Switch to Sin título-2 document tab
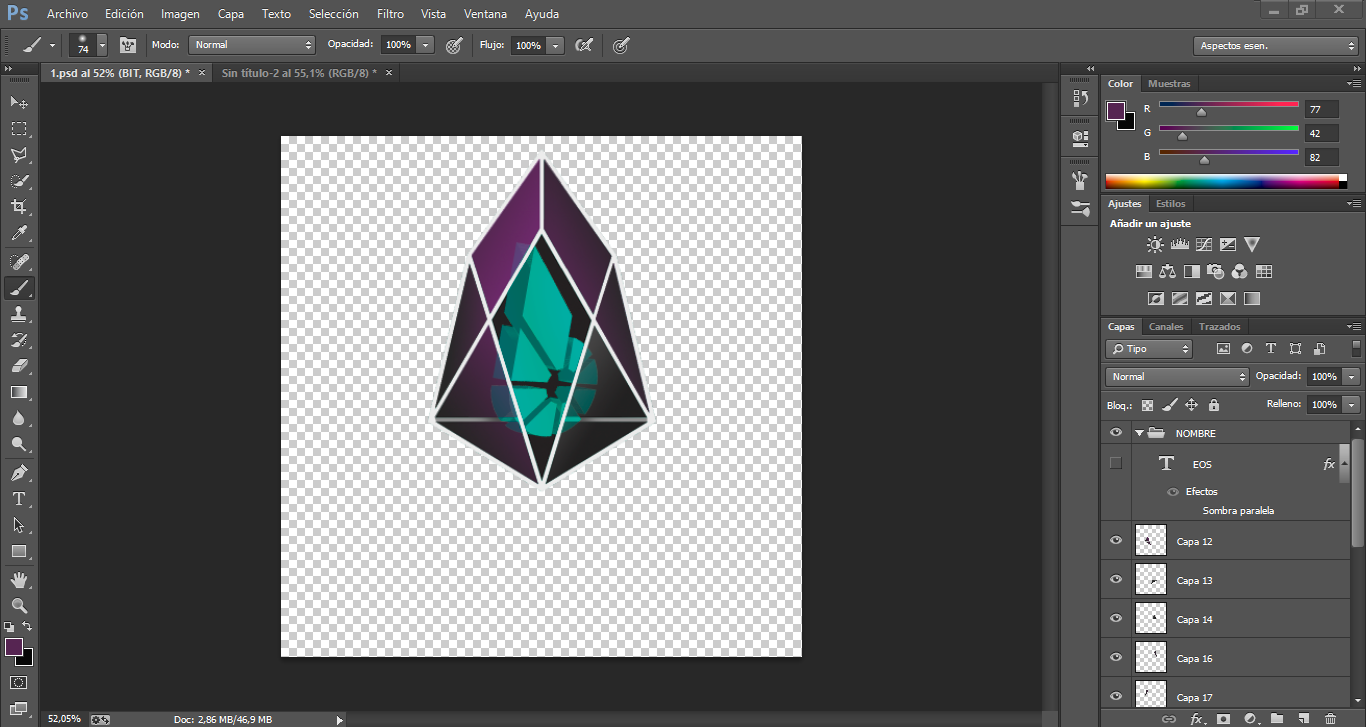Image resolution: width=1366 pixels, height=727 pixels. (x=299, y=73)
